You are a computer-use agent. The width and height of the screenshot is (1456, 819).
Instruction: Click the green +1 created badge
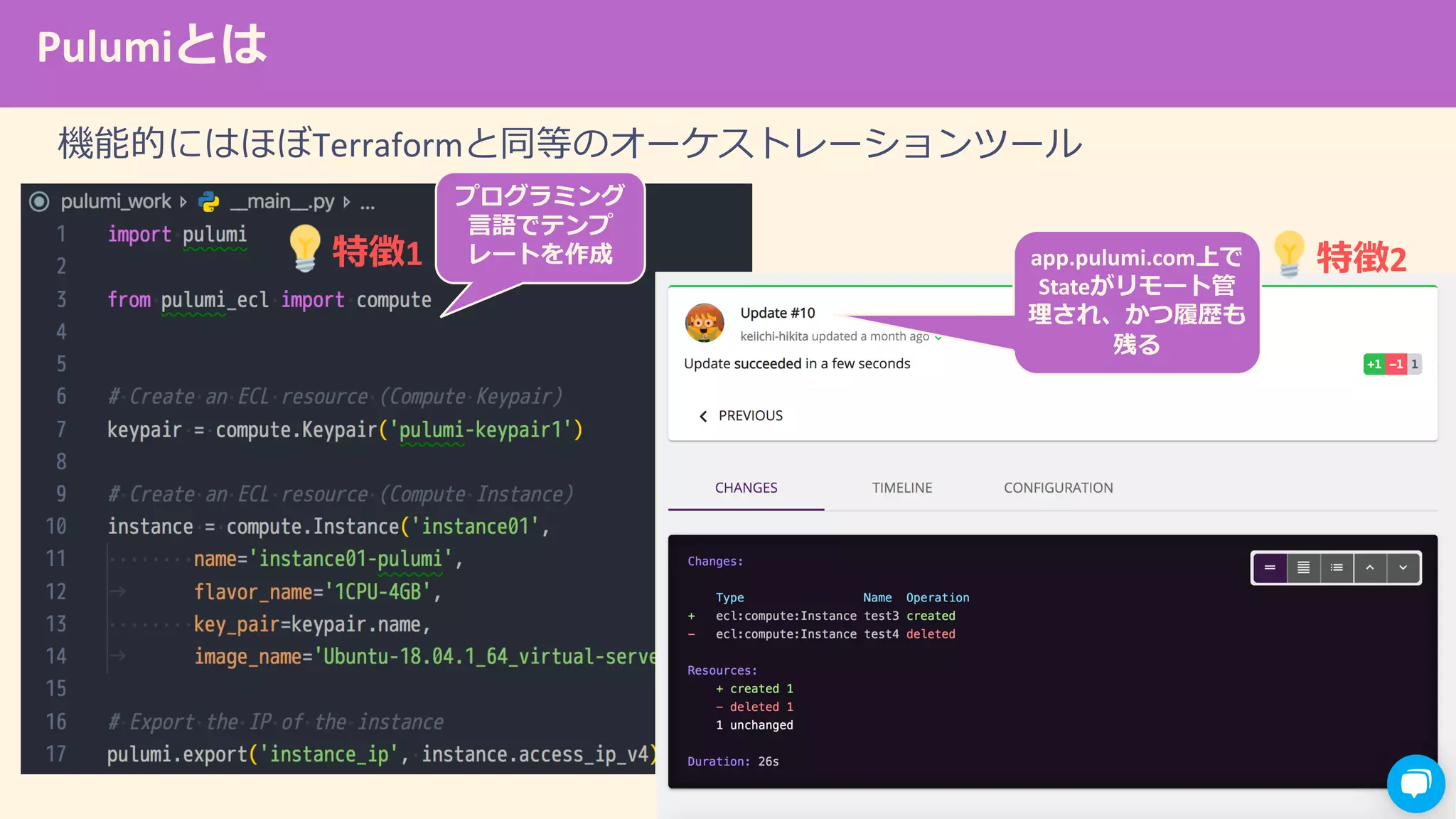[x=1374, y=364]
